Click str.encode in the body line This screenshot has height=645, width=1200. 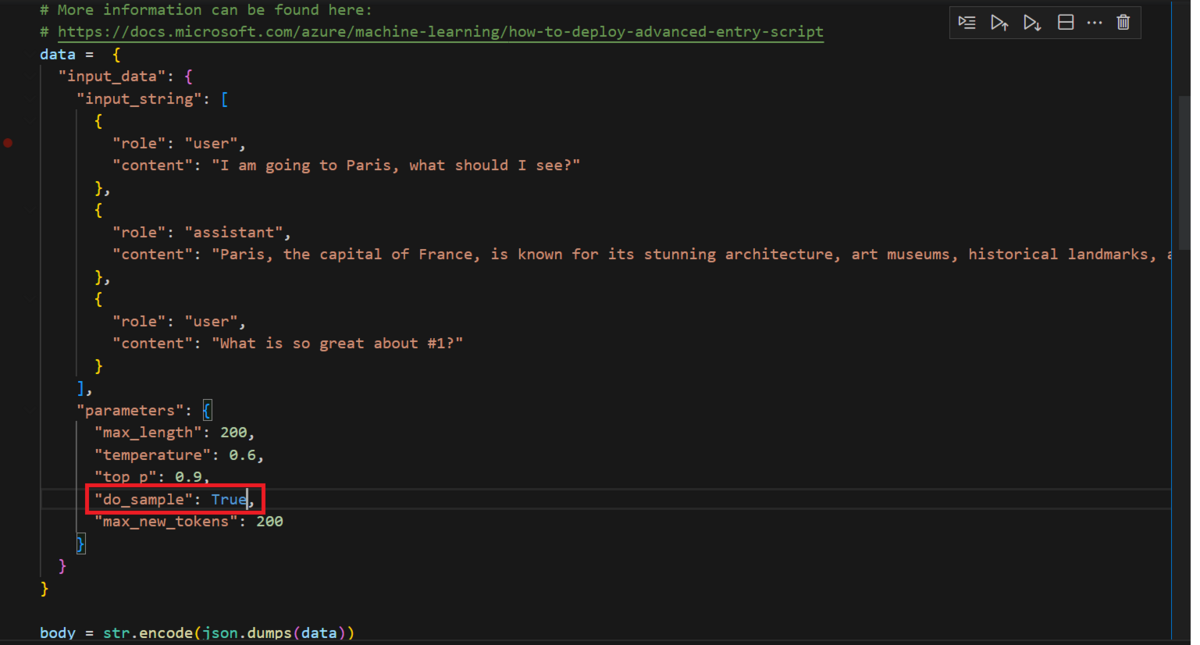[149, 632]
